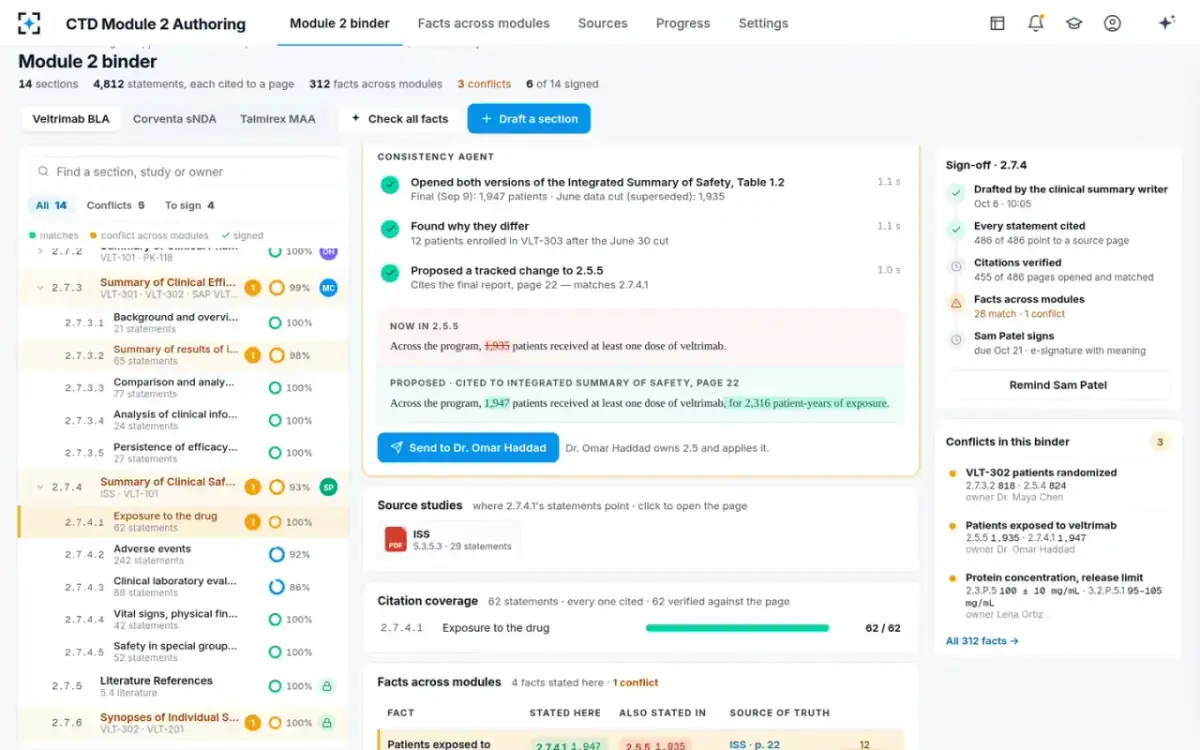1200x750 pixels.
Task: Click the warning triangle by Facts across modules
Action: click(956, 303)
